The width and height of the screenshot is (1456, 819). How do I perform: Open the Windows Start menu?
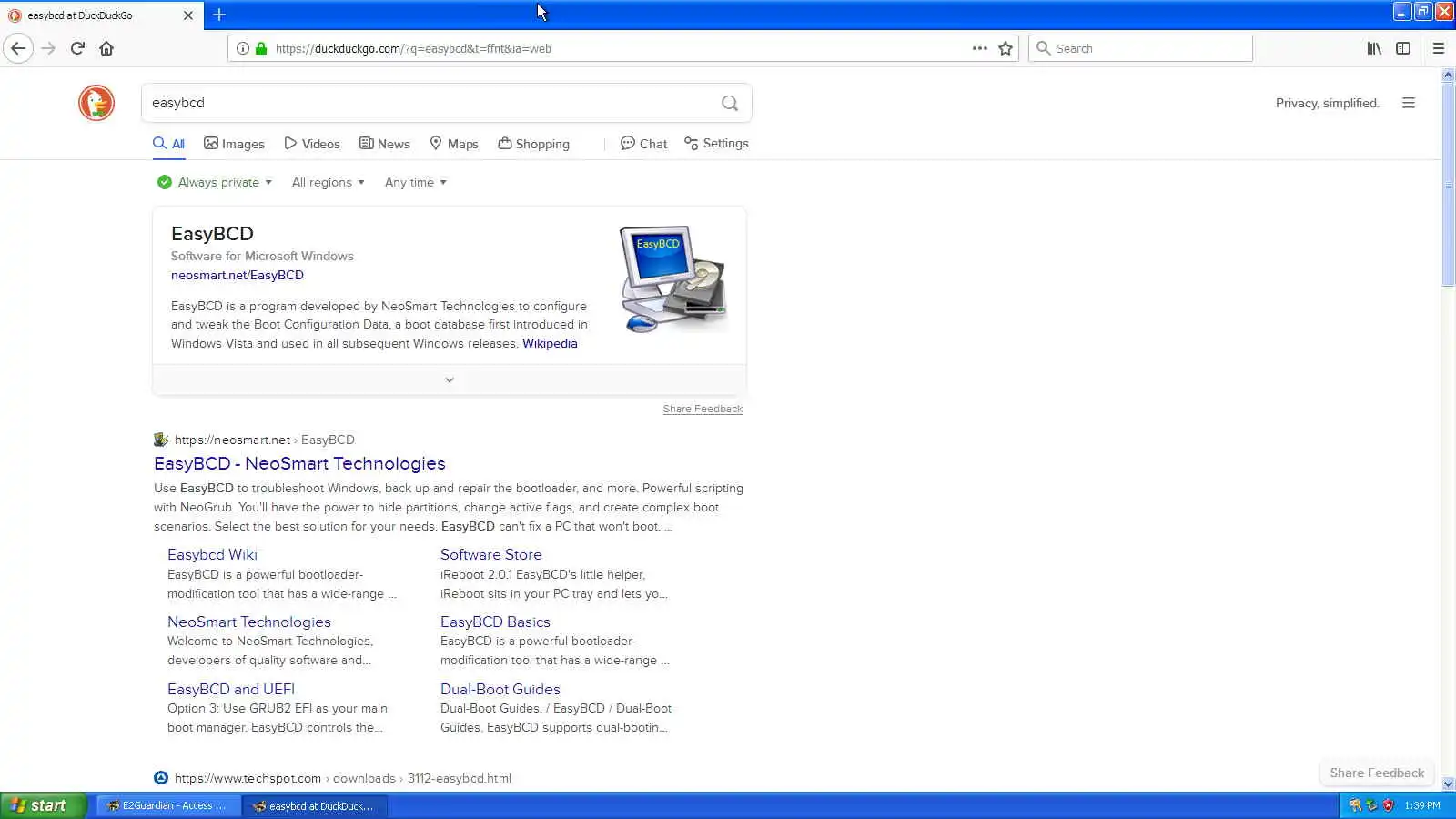point(44,805)
